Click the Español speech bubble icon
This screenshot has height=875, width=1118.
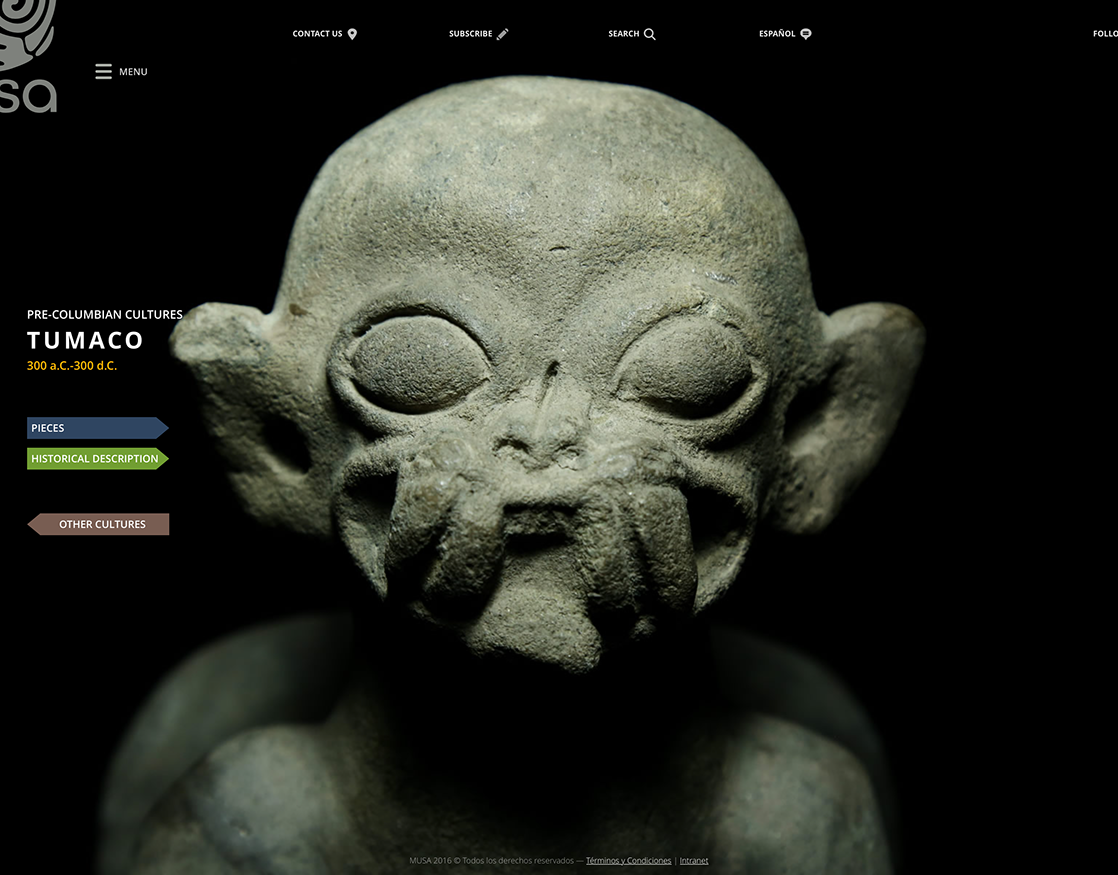point(806,34)
